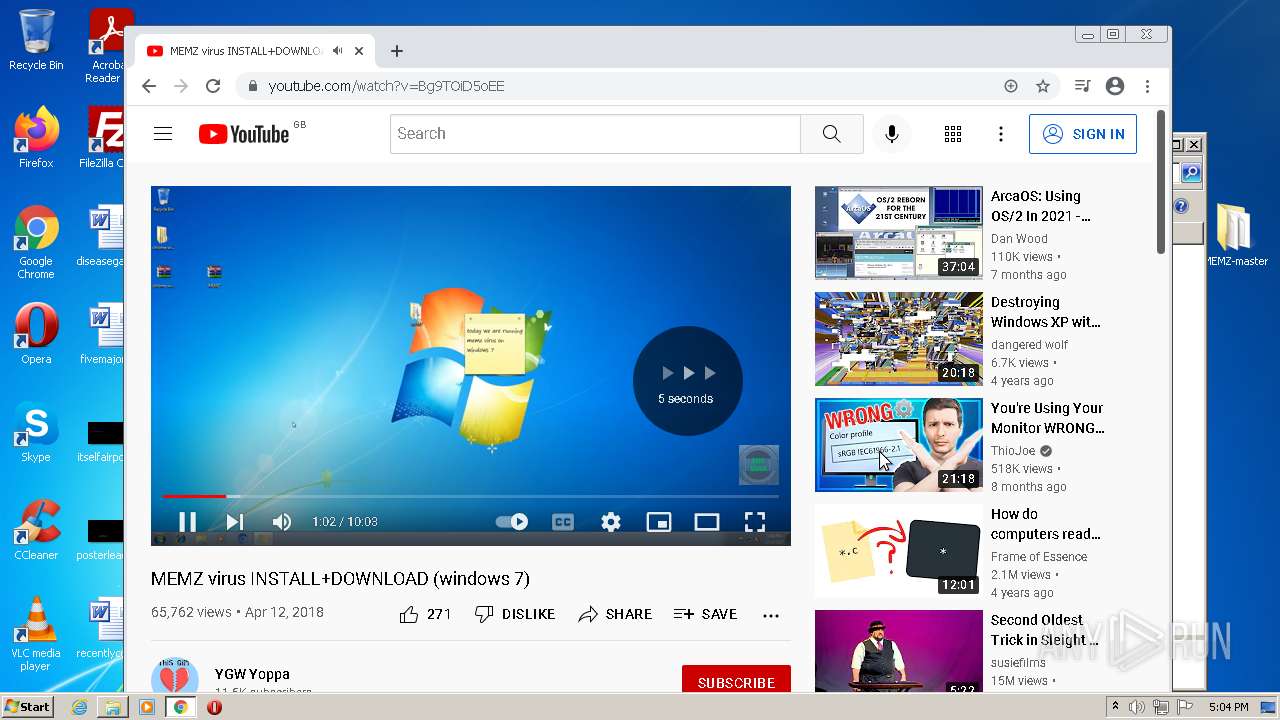Viewport: 1280px width, 720px height.
Task: Open video settings gear
Action: [x=611, y=521]
